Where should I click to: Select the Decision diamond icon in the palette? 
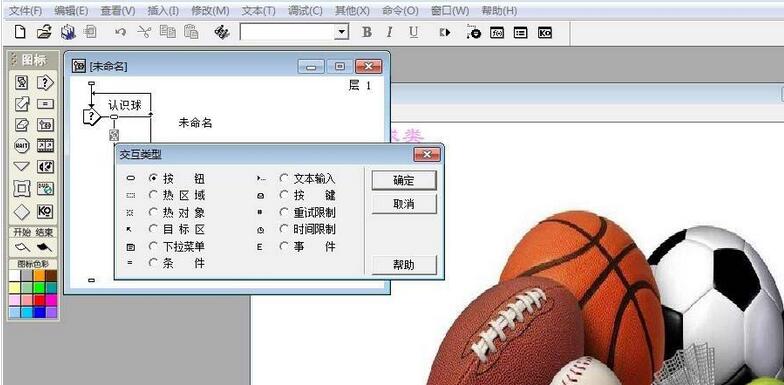coord(22,212)
